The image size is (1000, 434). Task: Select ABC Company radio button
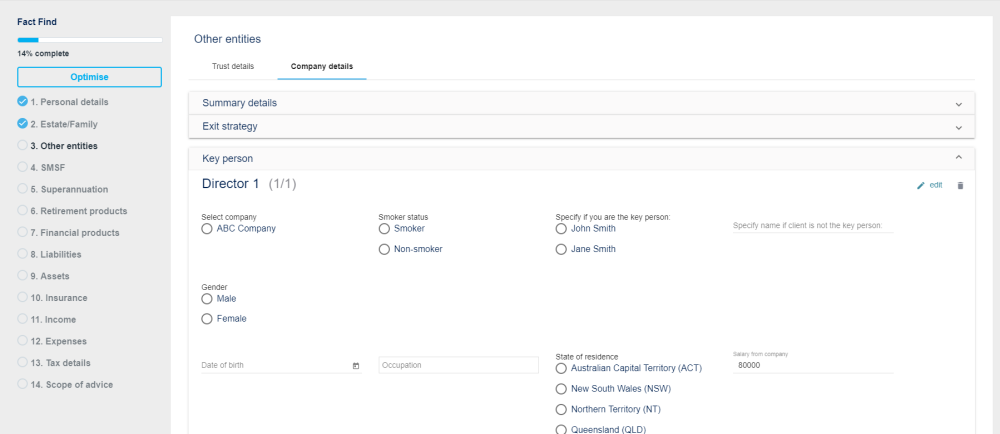(x=207, y=228)
